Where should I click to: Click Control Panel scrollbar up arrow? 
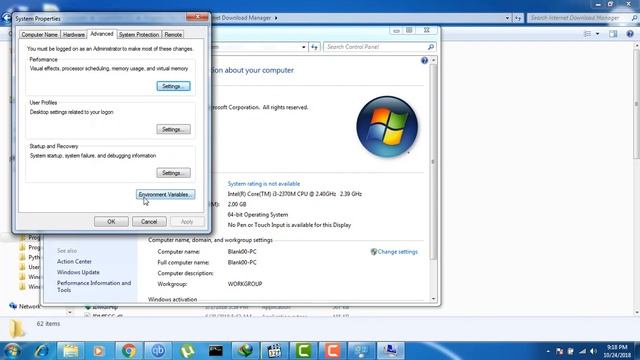tap(433, 60)
